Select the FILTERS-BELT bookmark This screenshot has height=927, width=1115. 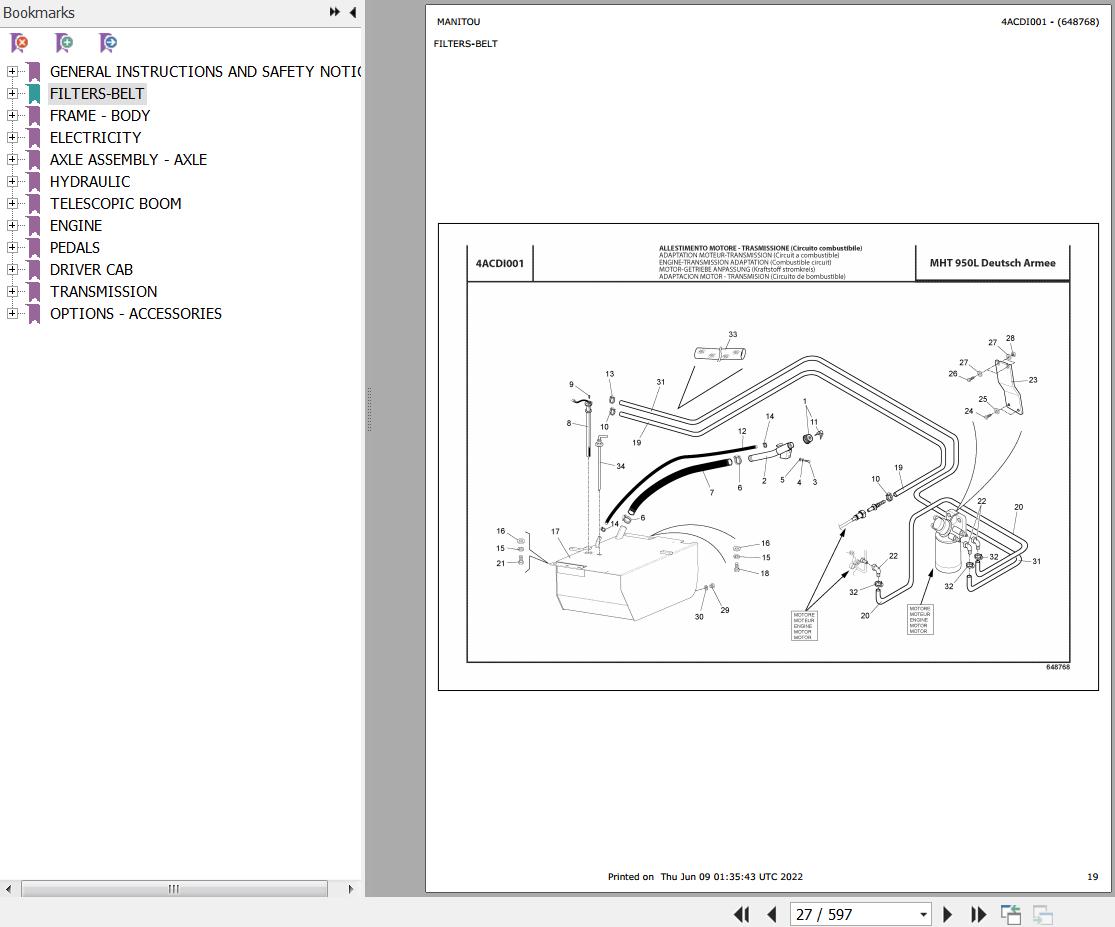click(x=97, y=94)
